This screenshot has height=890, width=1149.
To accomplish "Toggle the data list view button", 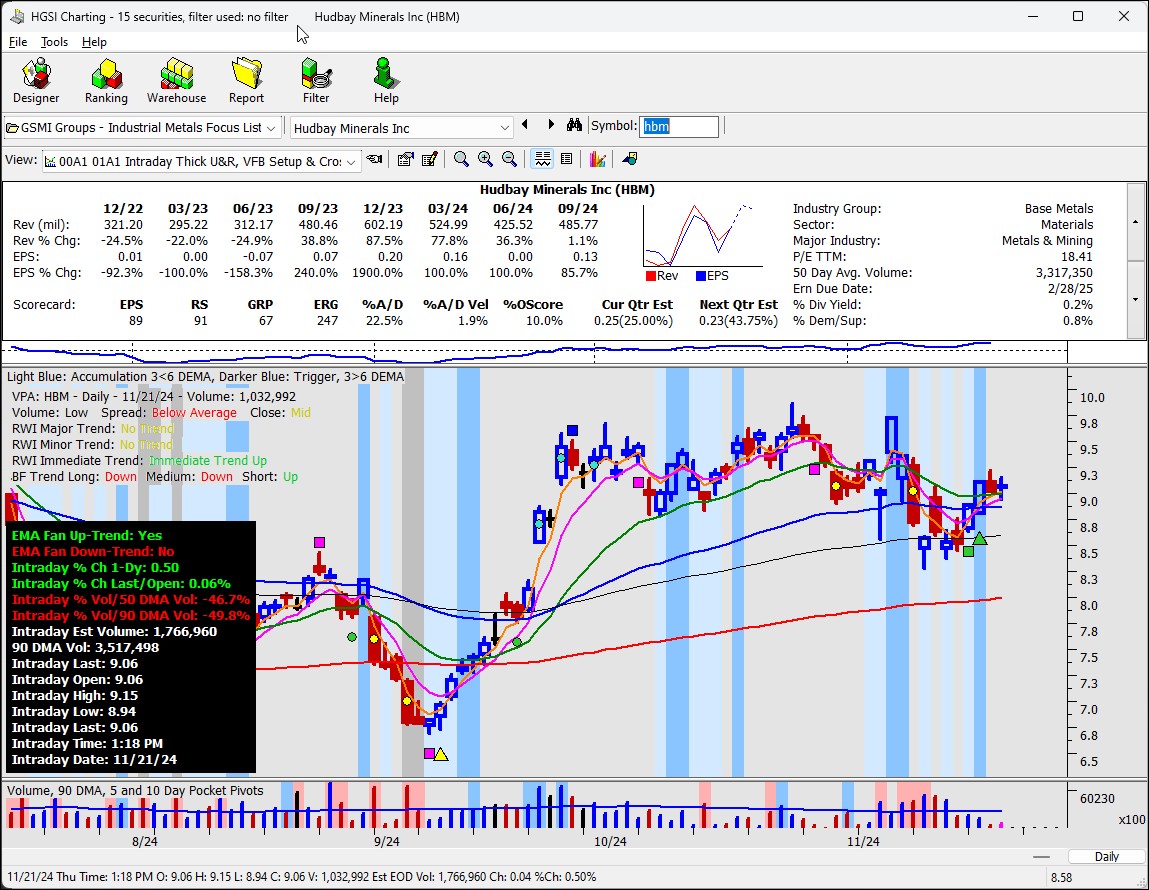I will click(x=566, y=159).
